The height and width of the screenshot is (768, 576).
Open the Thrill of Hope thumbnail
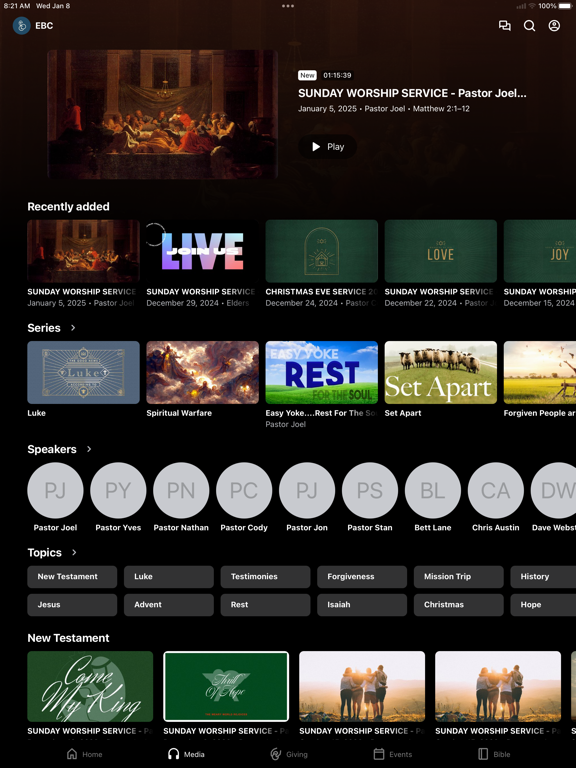226,686
